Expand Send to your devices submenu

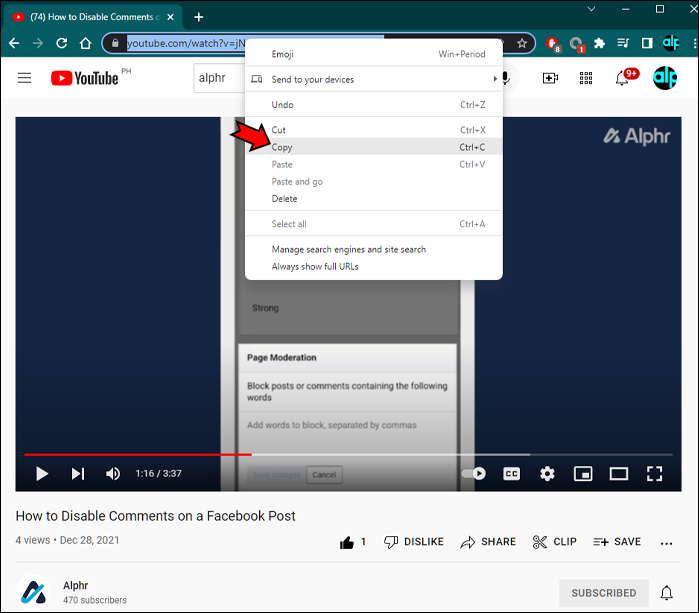click(374, 79)
